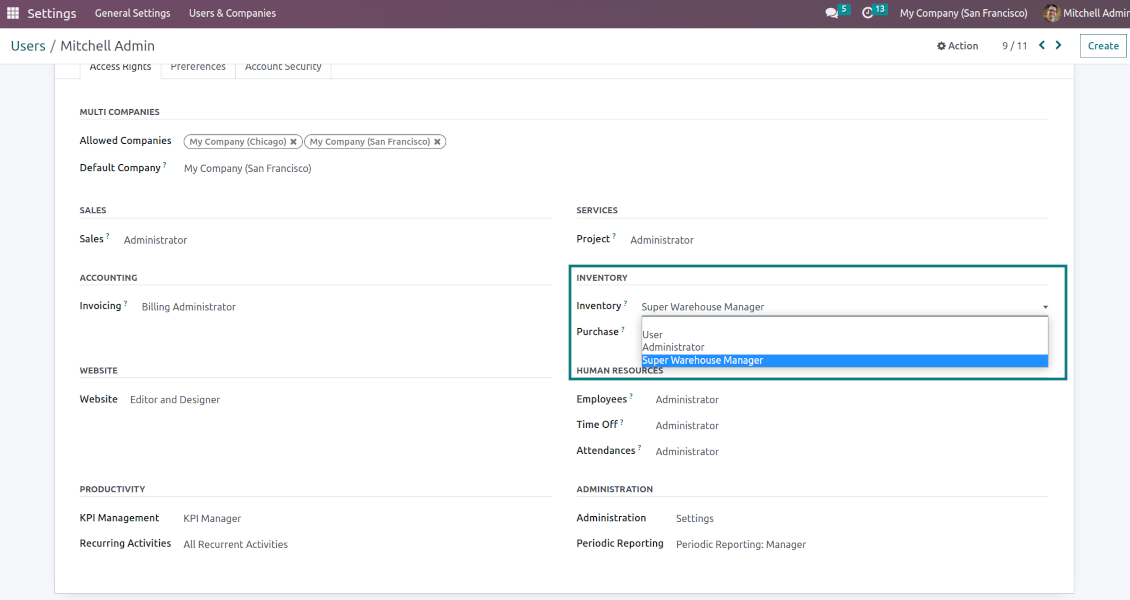Navigate to Users breadcrumb link
1130x600 pixels.
28,46
